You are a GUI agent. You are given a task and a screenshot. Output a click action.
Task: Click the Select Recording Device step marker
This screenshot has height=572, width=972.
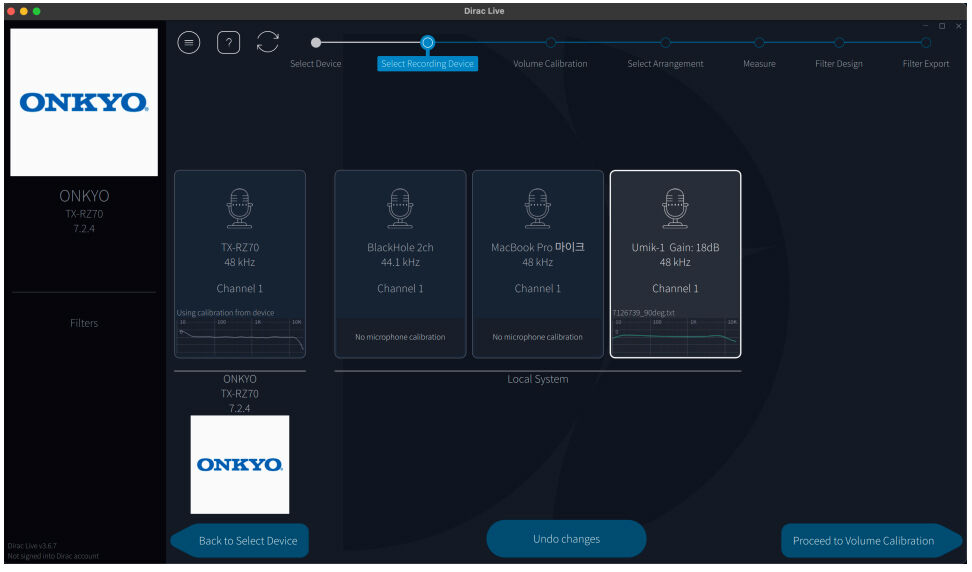pos(427,42)
